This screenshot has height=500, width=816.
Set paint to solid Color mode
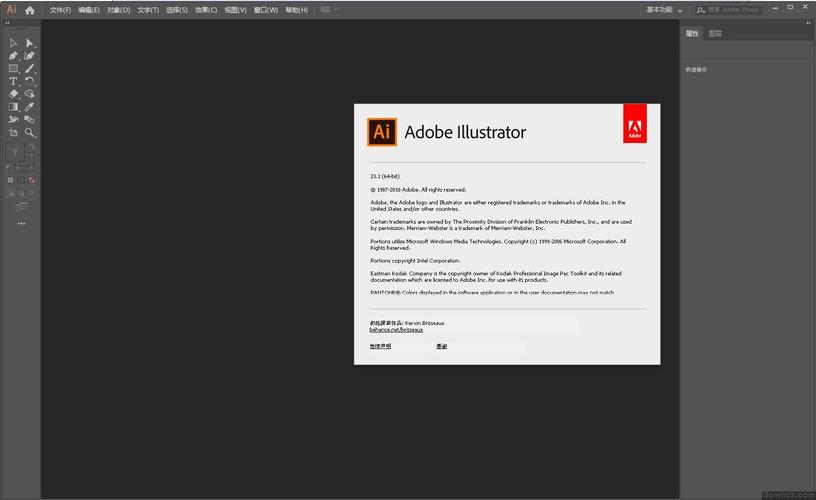[10, 180]
